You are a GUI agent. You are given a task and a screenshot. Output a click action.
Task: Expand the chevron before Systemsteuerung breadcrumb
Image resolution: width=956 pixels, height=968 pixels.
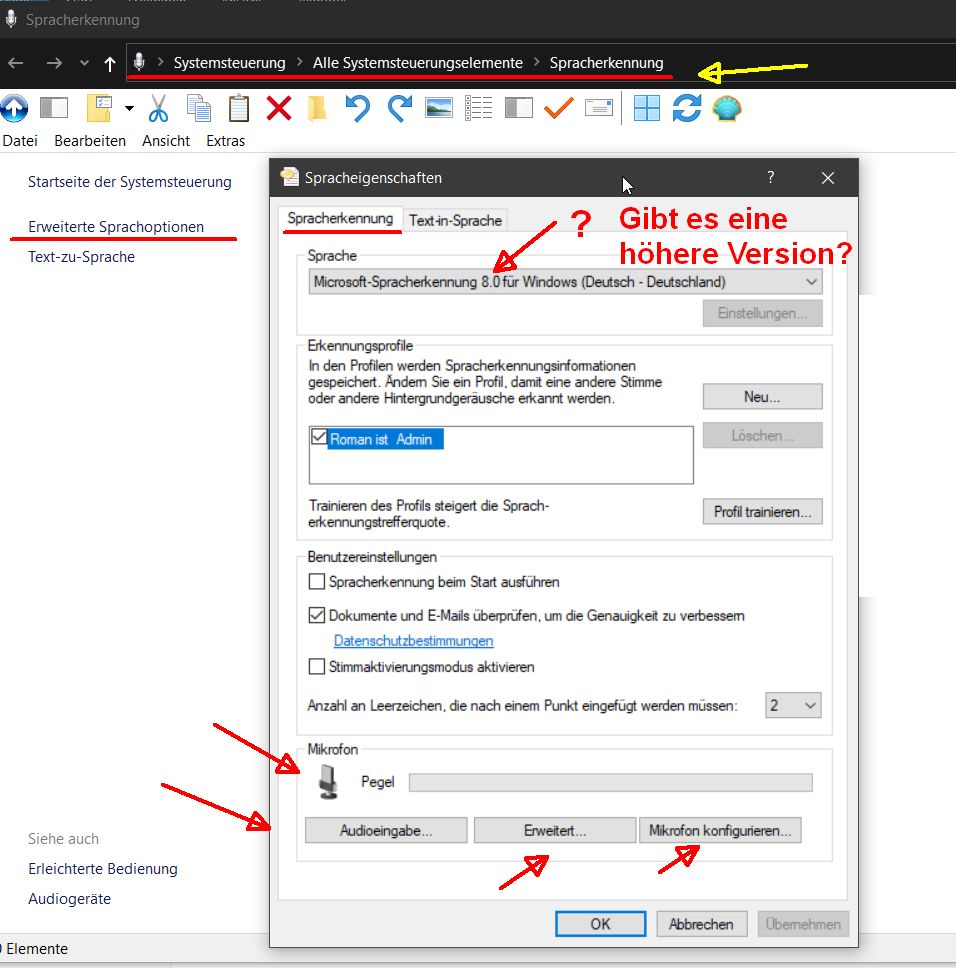160,62
